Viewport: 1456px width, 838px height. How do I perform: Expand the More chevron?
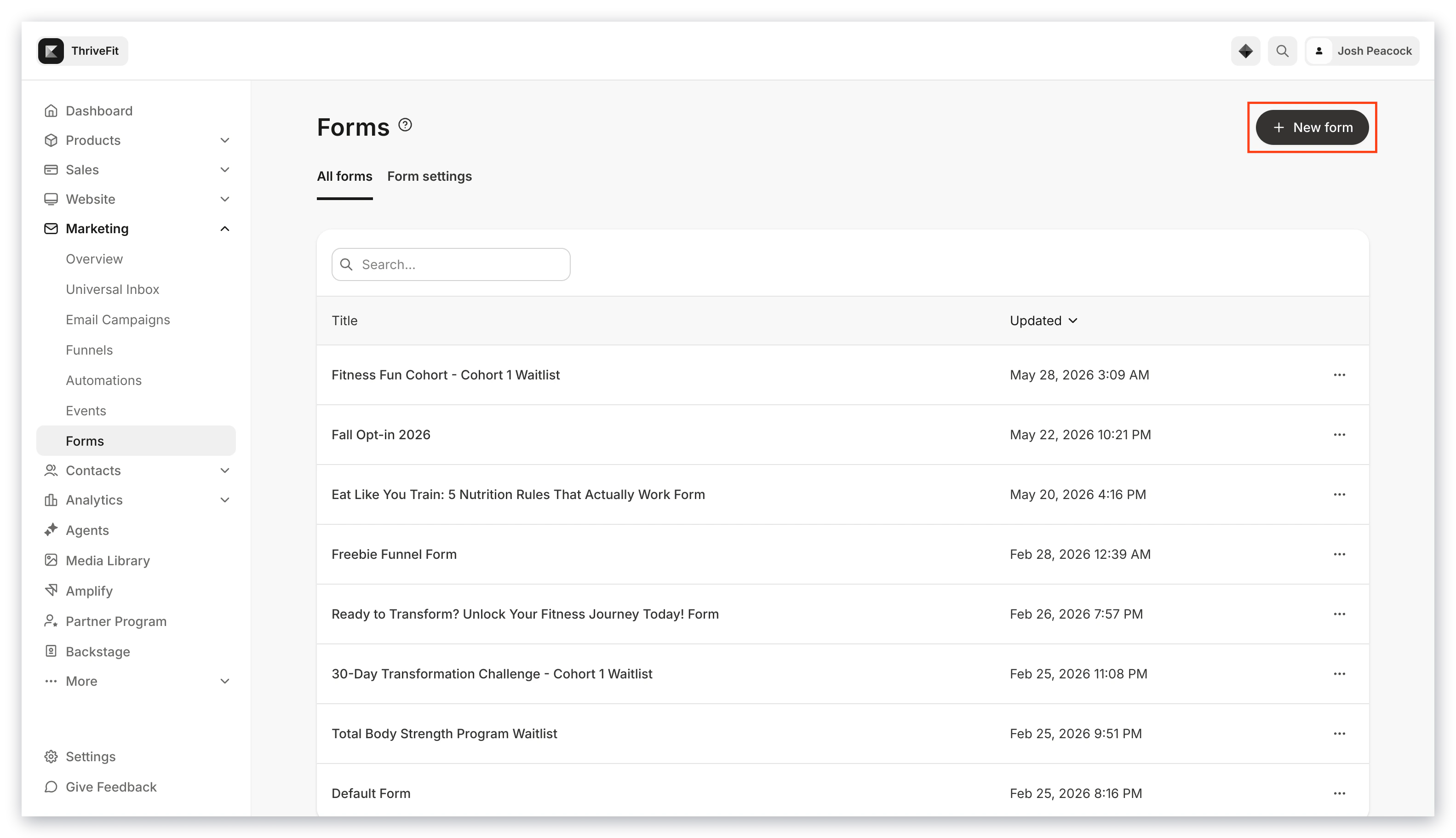[224, 681]
